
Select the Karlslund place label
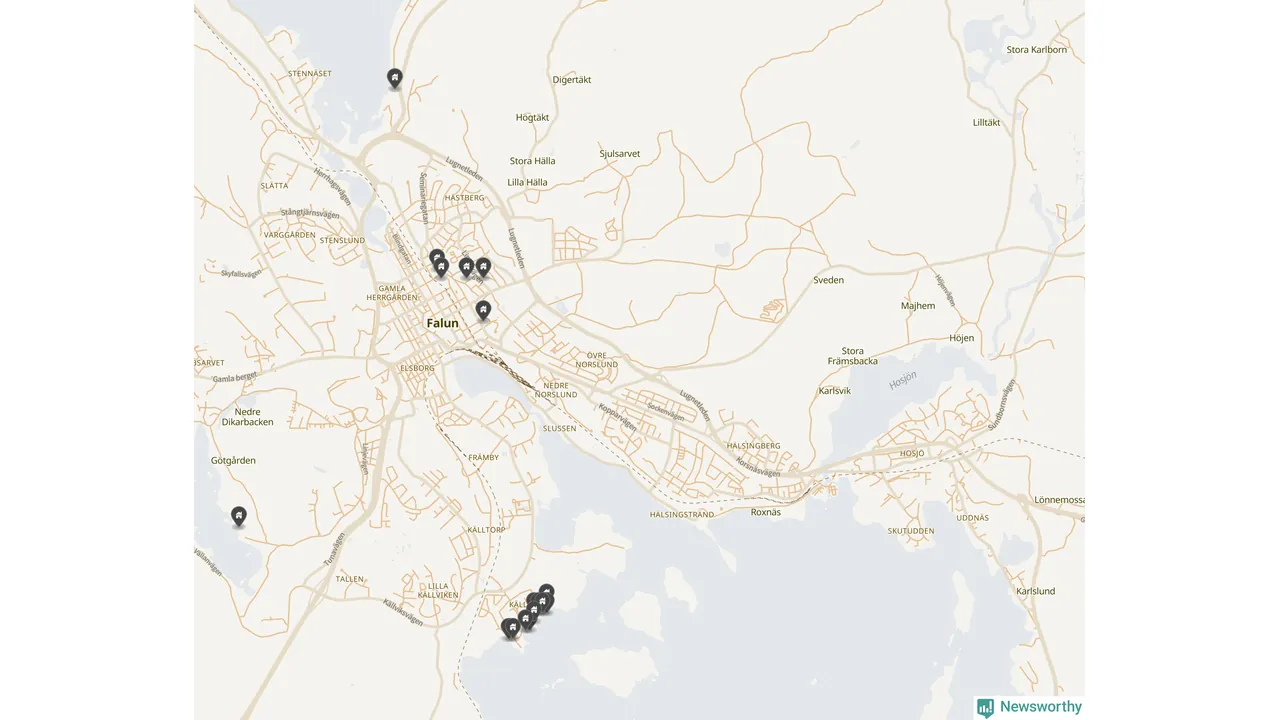[x=1035, y=591]
